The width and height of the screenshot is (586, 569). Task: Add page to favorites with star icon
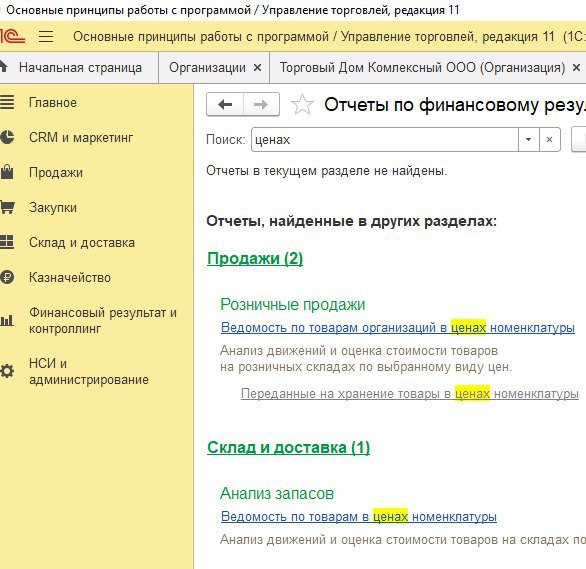(x=302, y=104)
